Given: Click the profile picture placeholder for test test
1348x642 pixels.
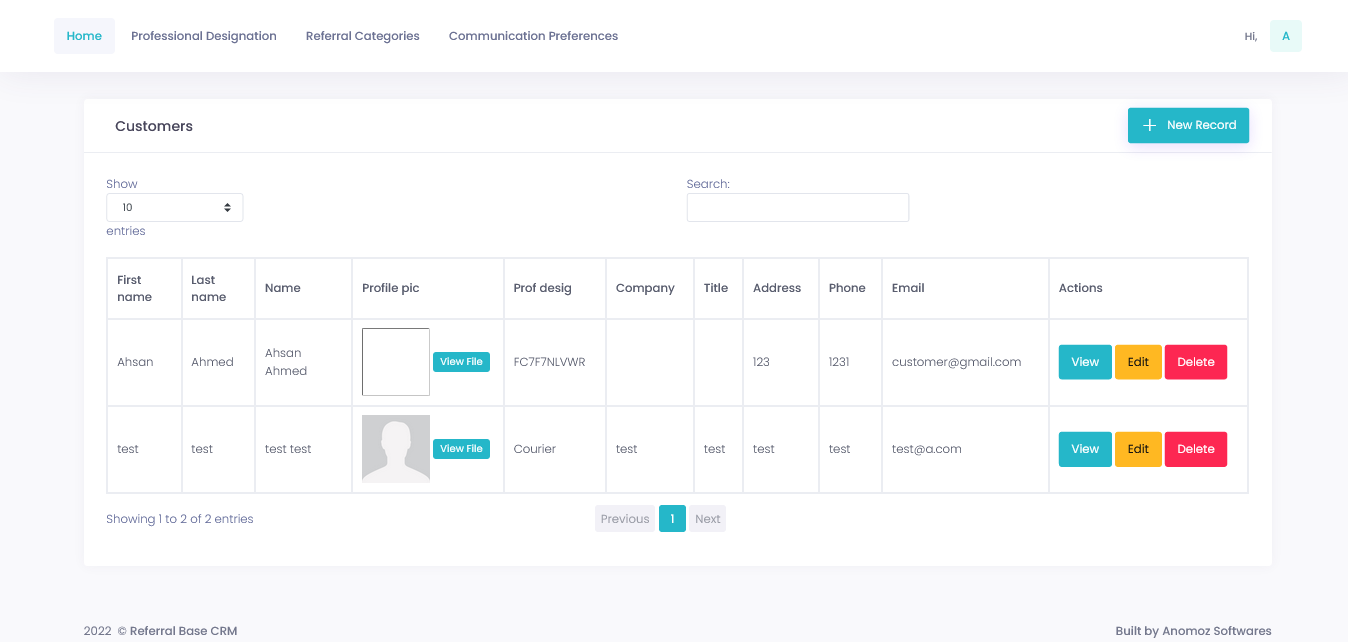Looking at the screenshot, I should (395, 448).
